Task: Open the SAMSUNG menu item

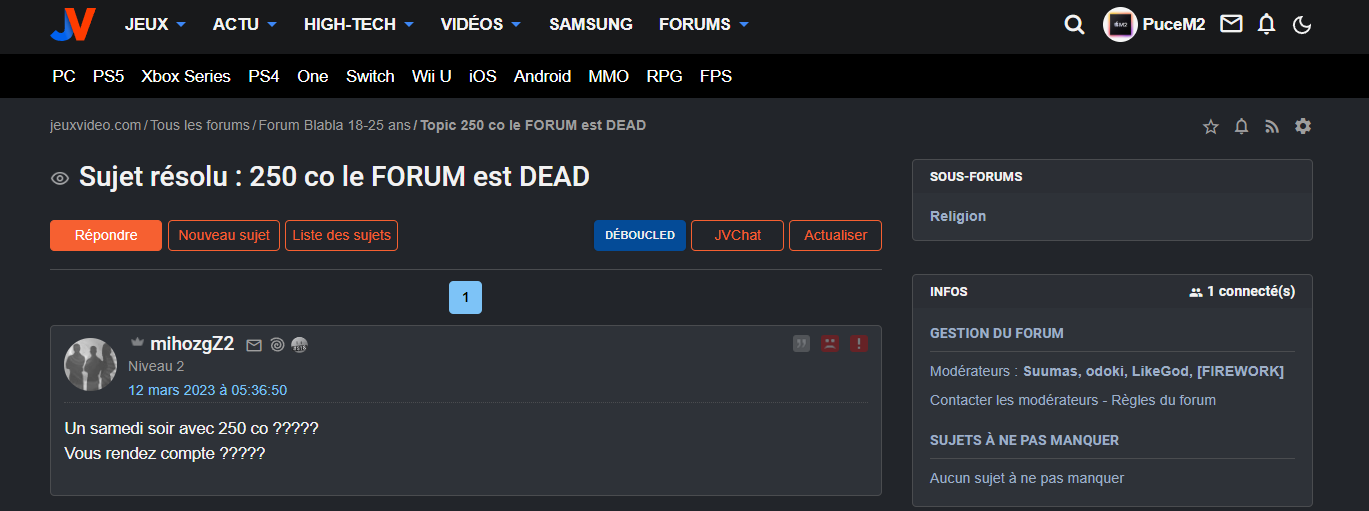Action: (590, 24)
